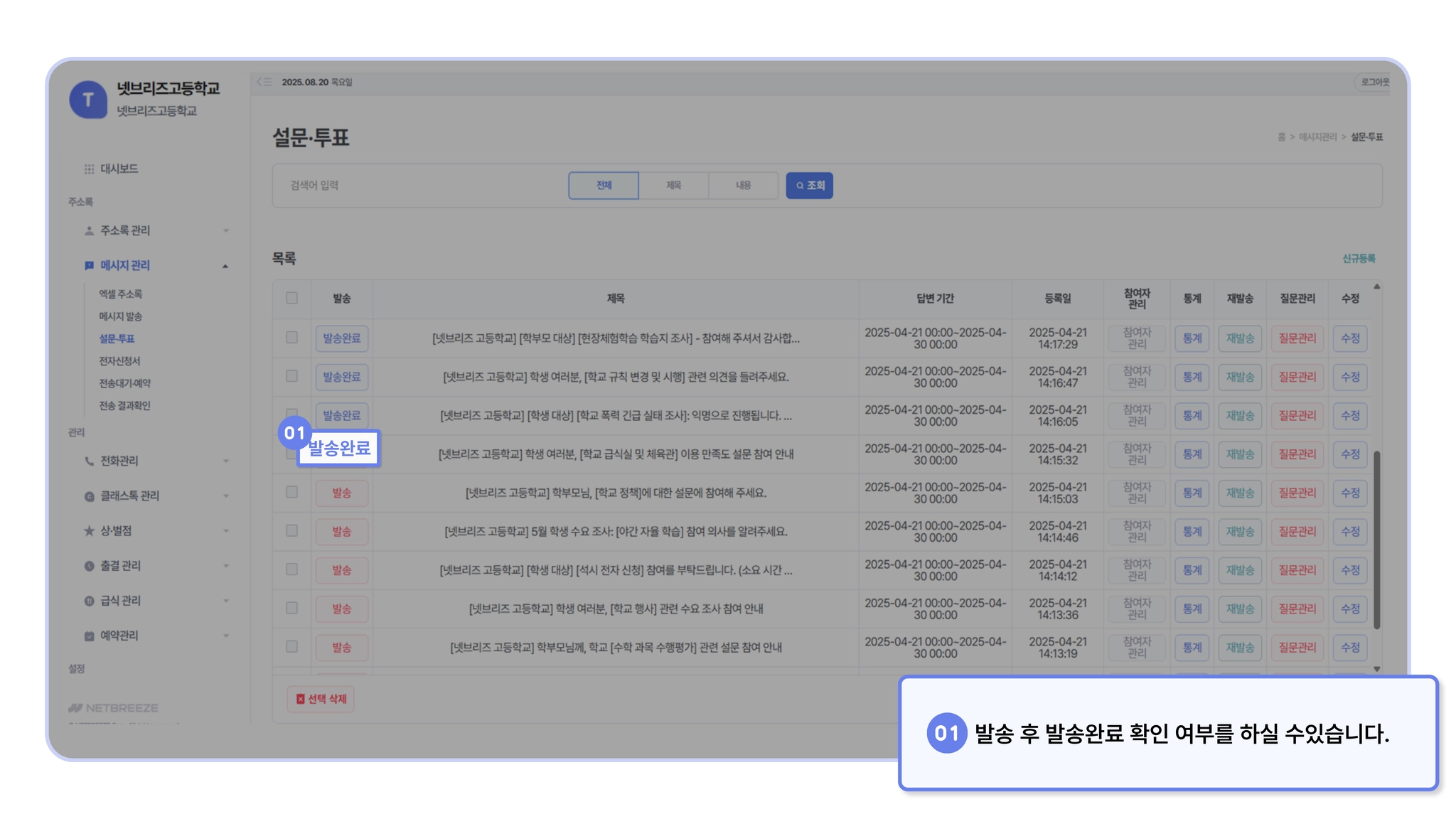1456x819 pixels.
Task: Expand the 급식 관리 dropdown arrow
Action: point(226,601)
